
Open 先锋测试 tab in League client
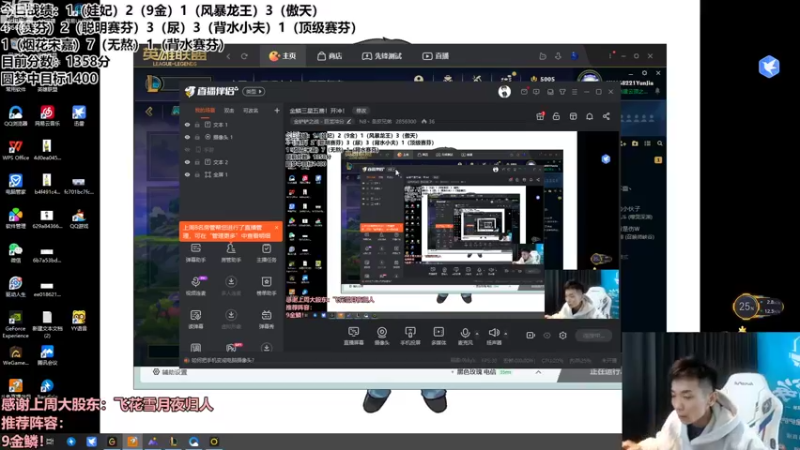tap(382, 56)
